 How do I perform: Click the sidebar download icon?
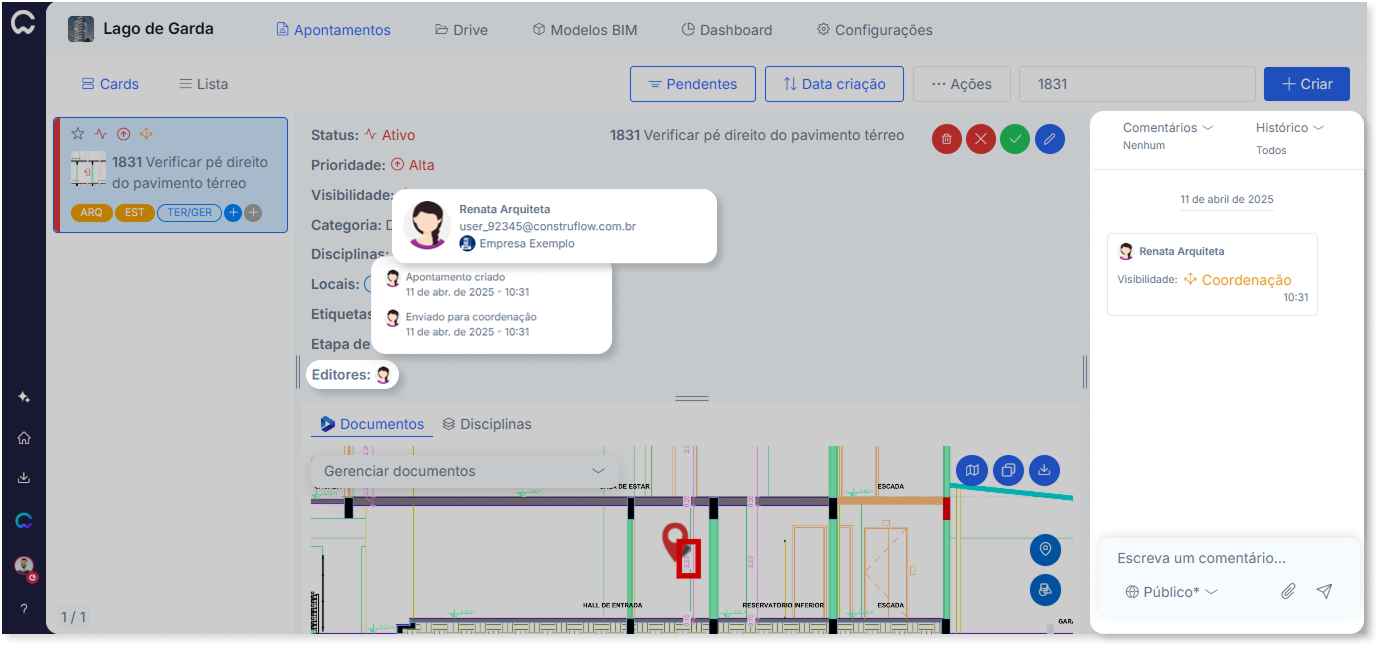(24, 478)
